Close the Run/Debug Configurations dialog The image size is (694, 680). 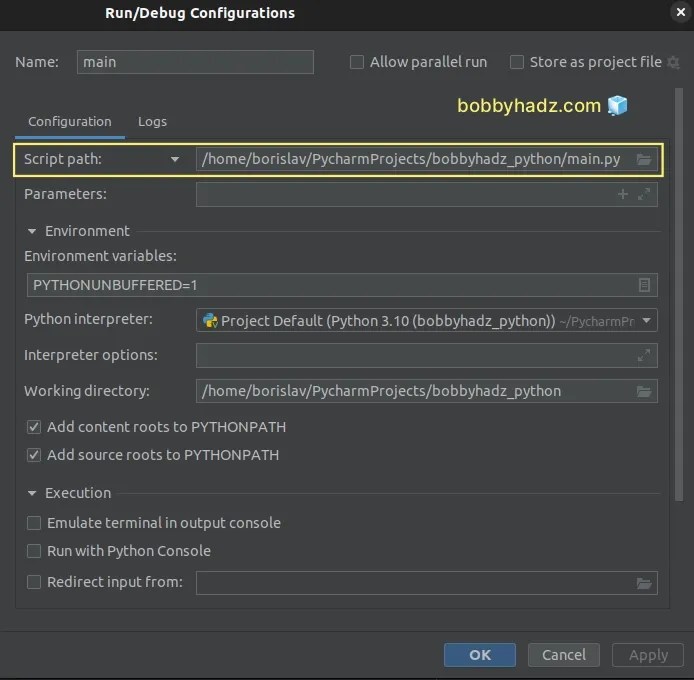(x=681, y=12)
